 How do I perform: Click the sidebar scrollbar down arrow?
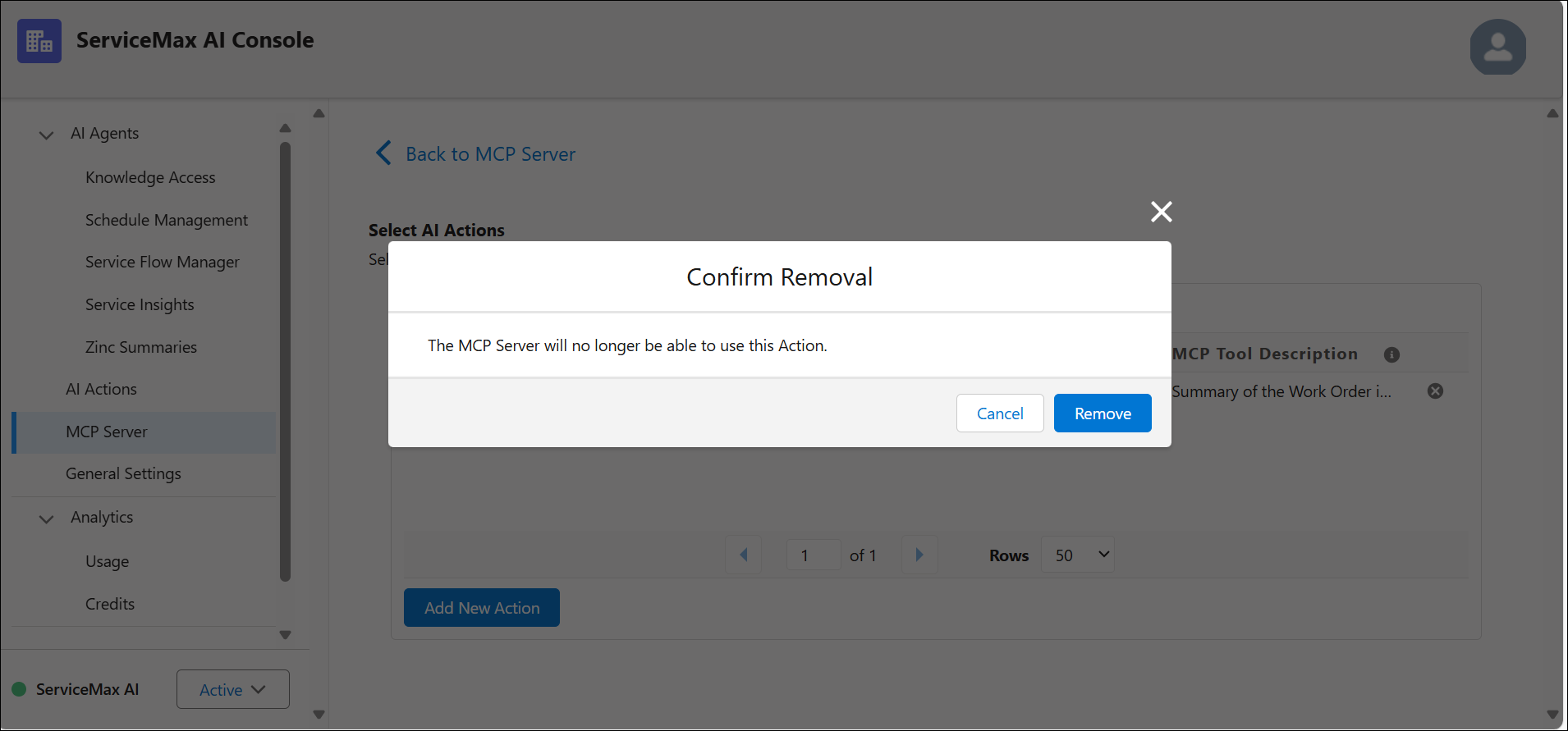(285, 635)
